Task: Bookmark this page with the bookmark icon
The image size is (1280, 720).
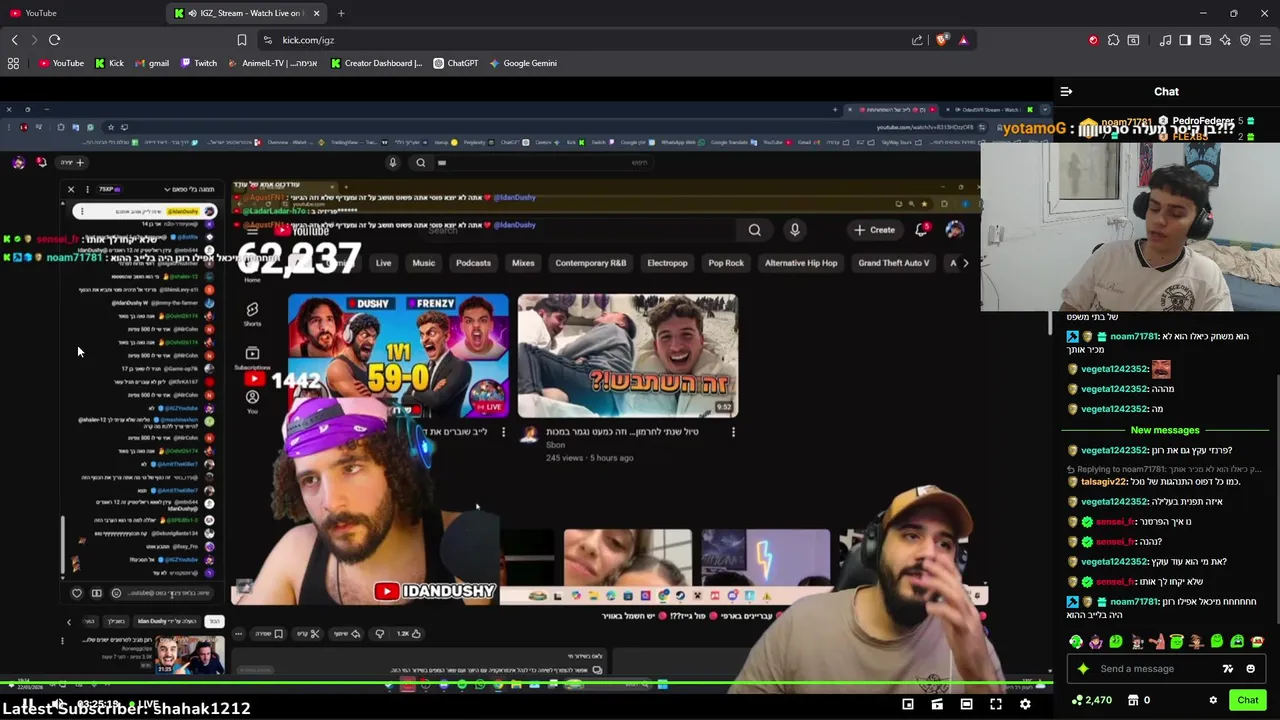Action: tap(242, 40)
